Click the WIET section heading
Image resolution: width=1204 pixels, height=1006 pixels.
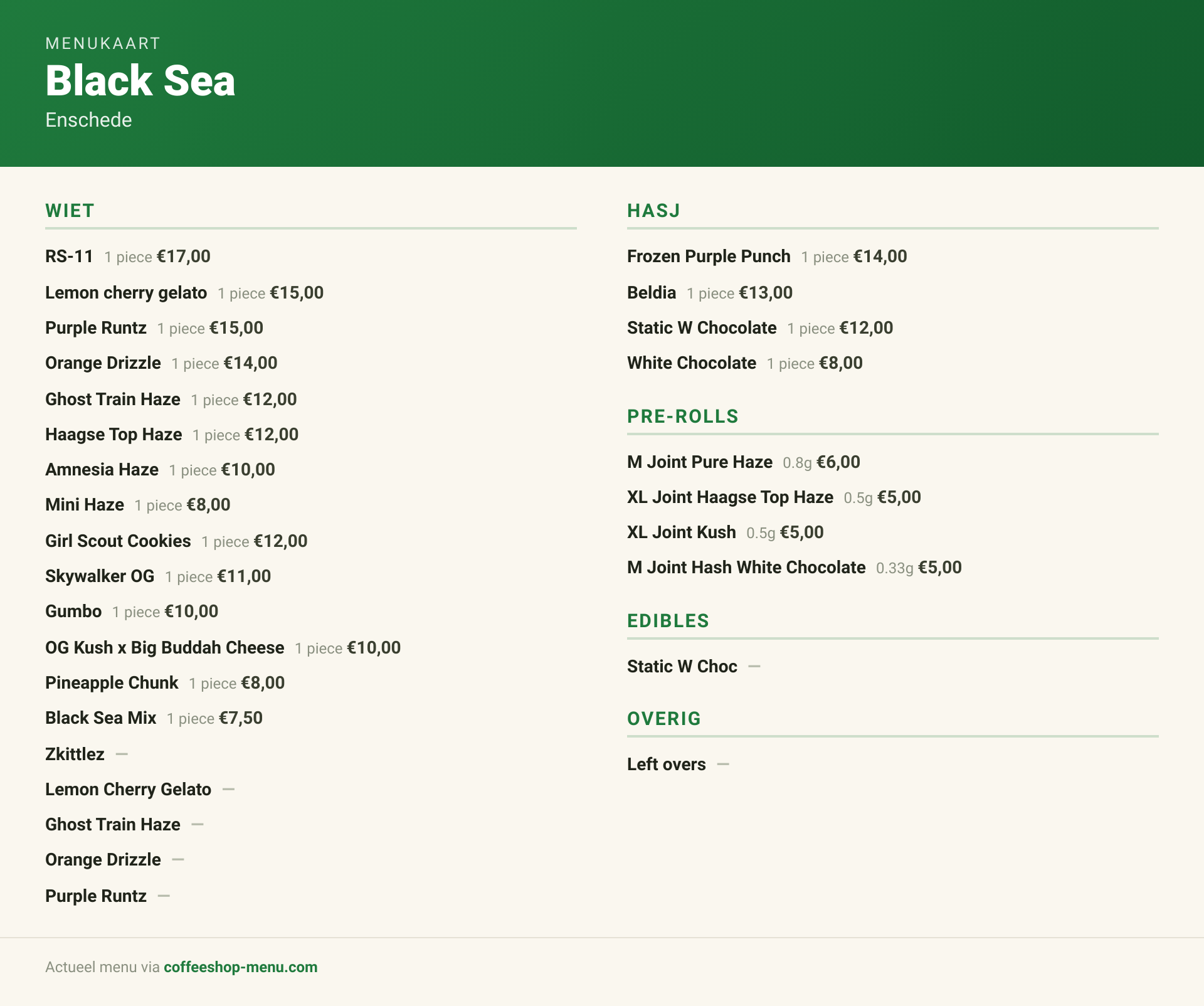tap(70, 211)
